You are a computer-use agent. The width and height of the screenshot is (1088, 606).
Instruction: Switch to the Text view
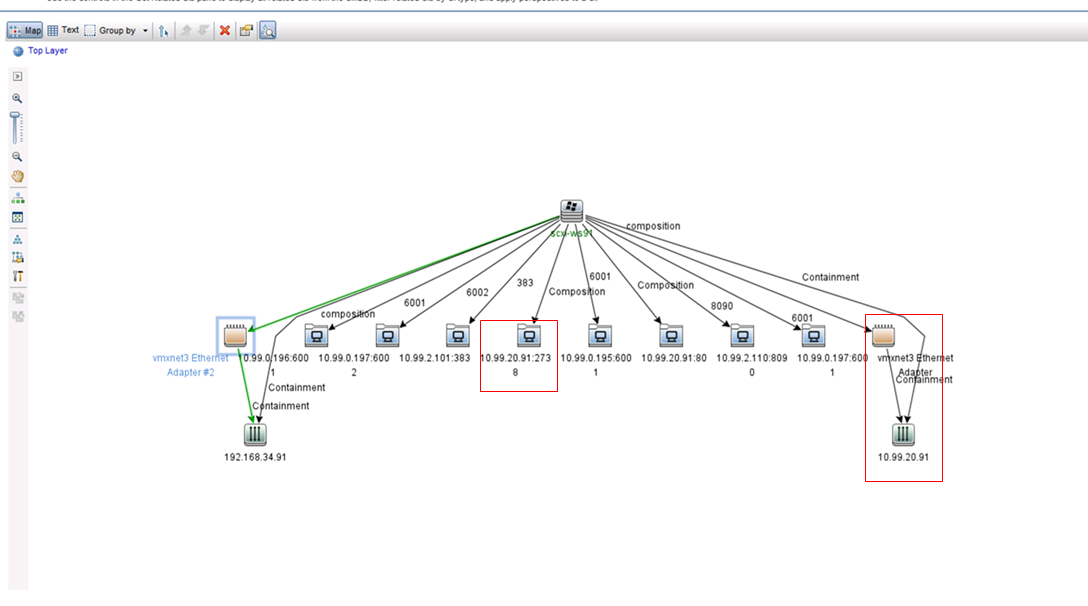[63, 30]
